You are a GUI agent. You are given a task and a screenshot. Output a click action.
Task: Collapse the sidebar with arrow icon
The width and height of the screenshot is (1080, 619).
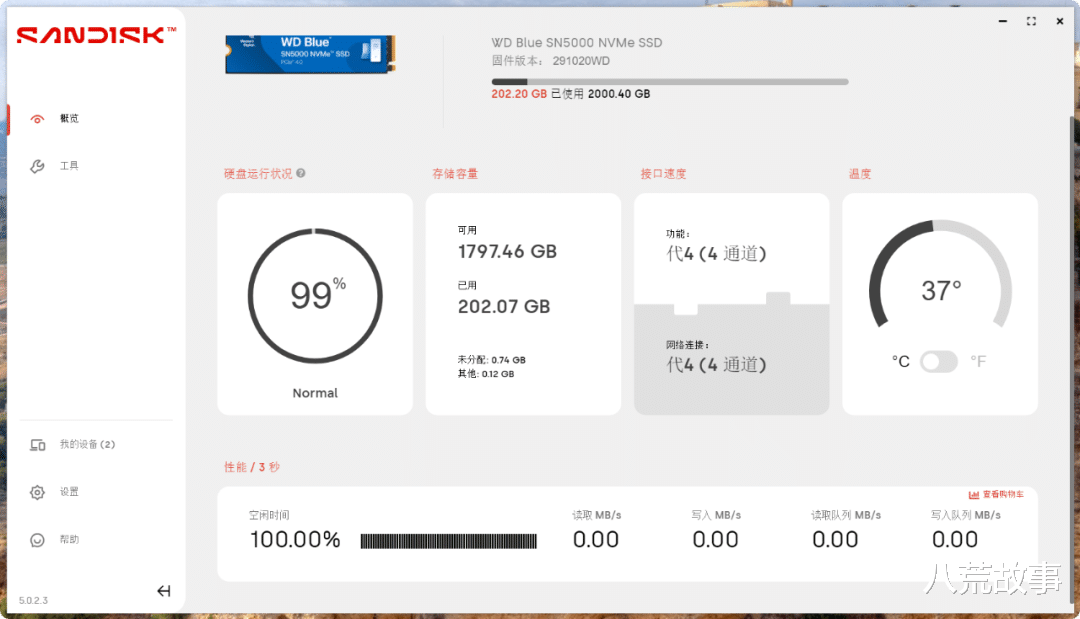(163, 591)
